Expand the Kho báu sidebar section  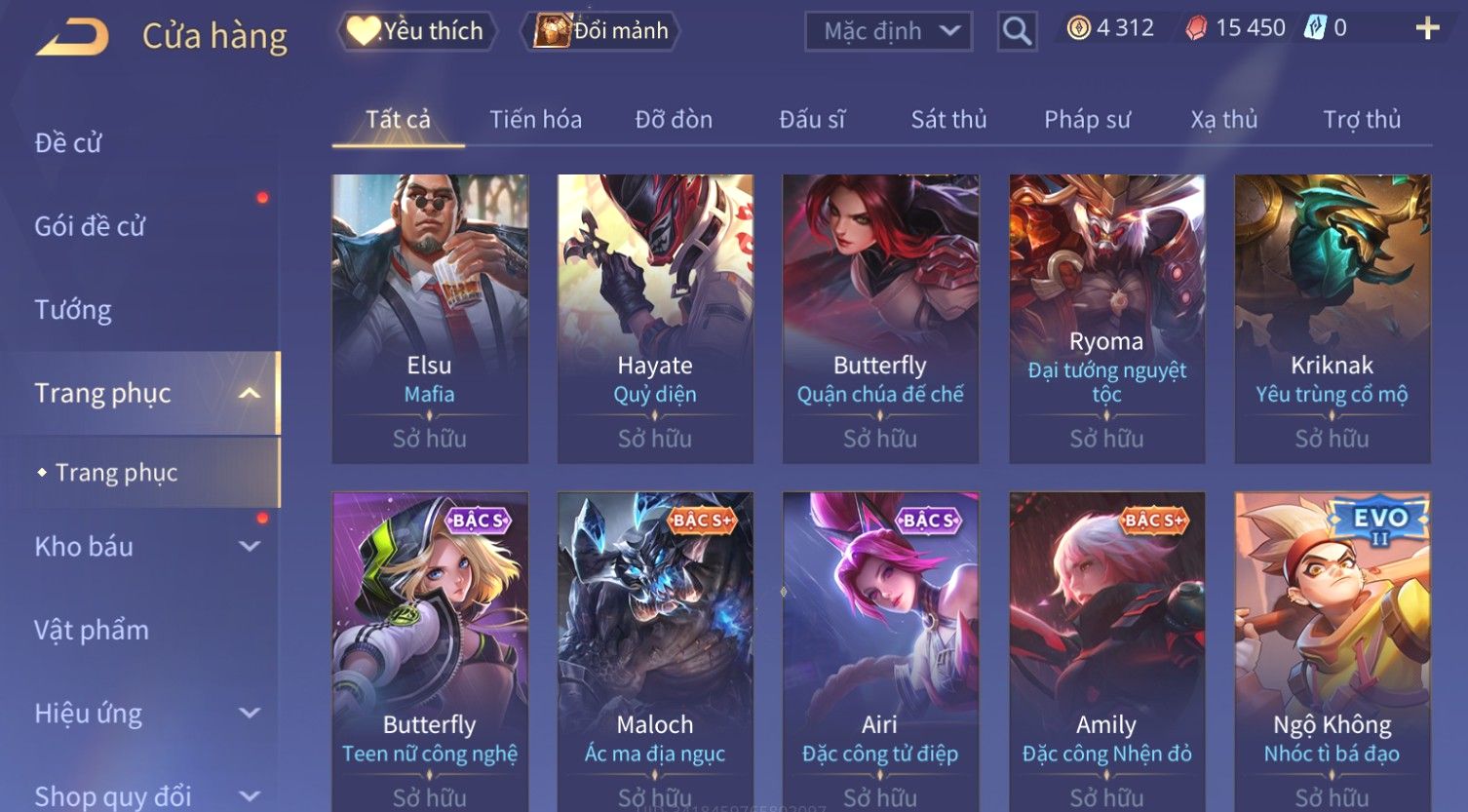tap(250, 547)
